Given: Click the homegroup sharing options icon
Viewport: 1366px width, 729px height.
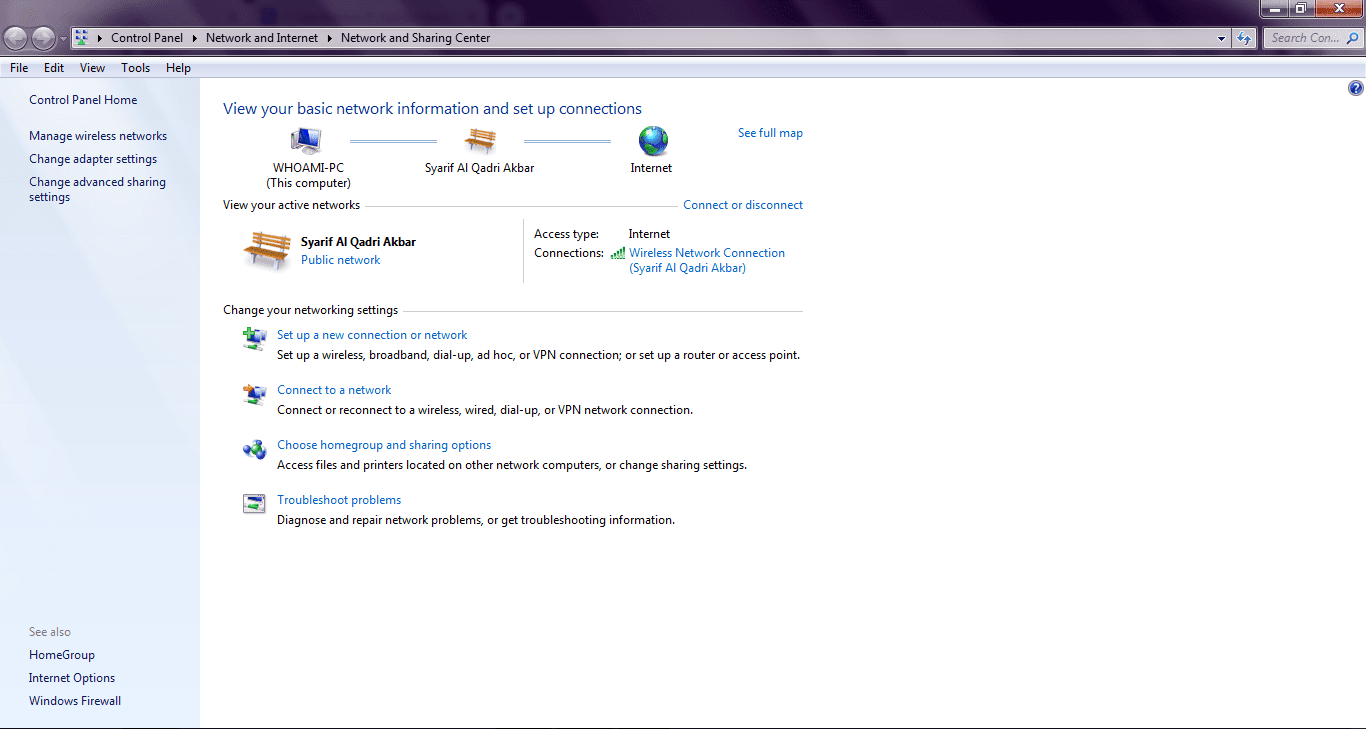Looking at the screenshot, I should [255, 449].
